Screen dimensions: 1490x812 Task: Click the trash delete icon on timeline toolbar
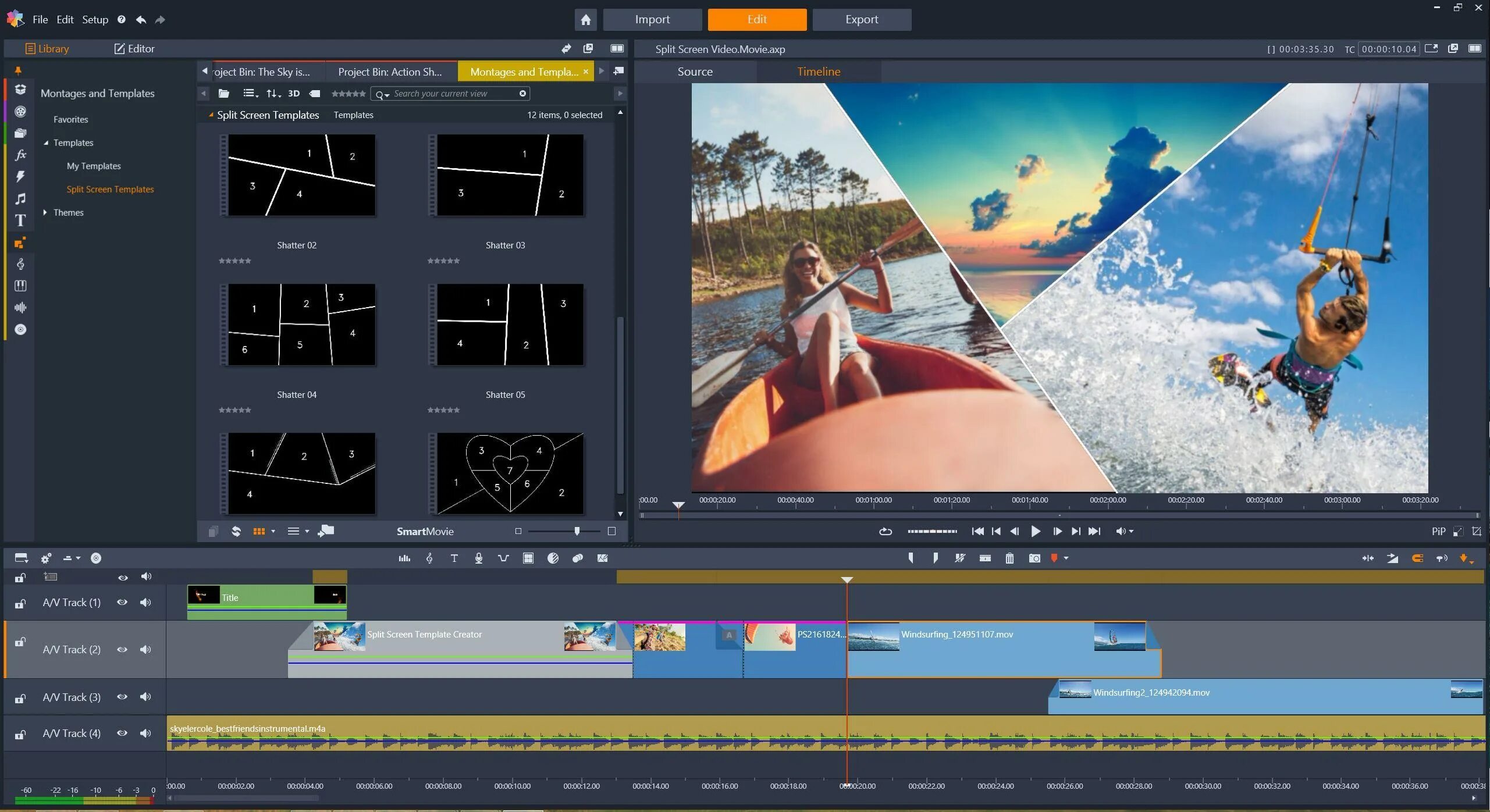click(1009, 558)
